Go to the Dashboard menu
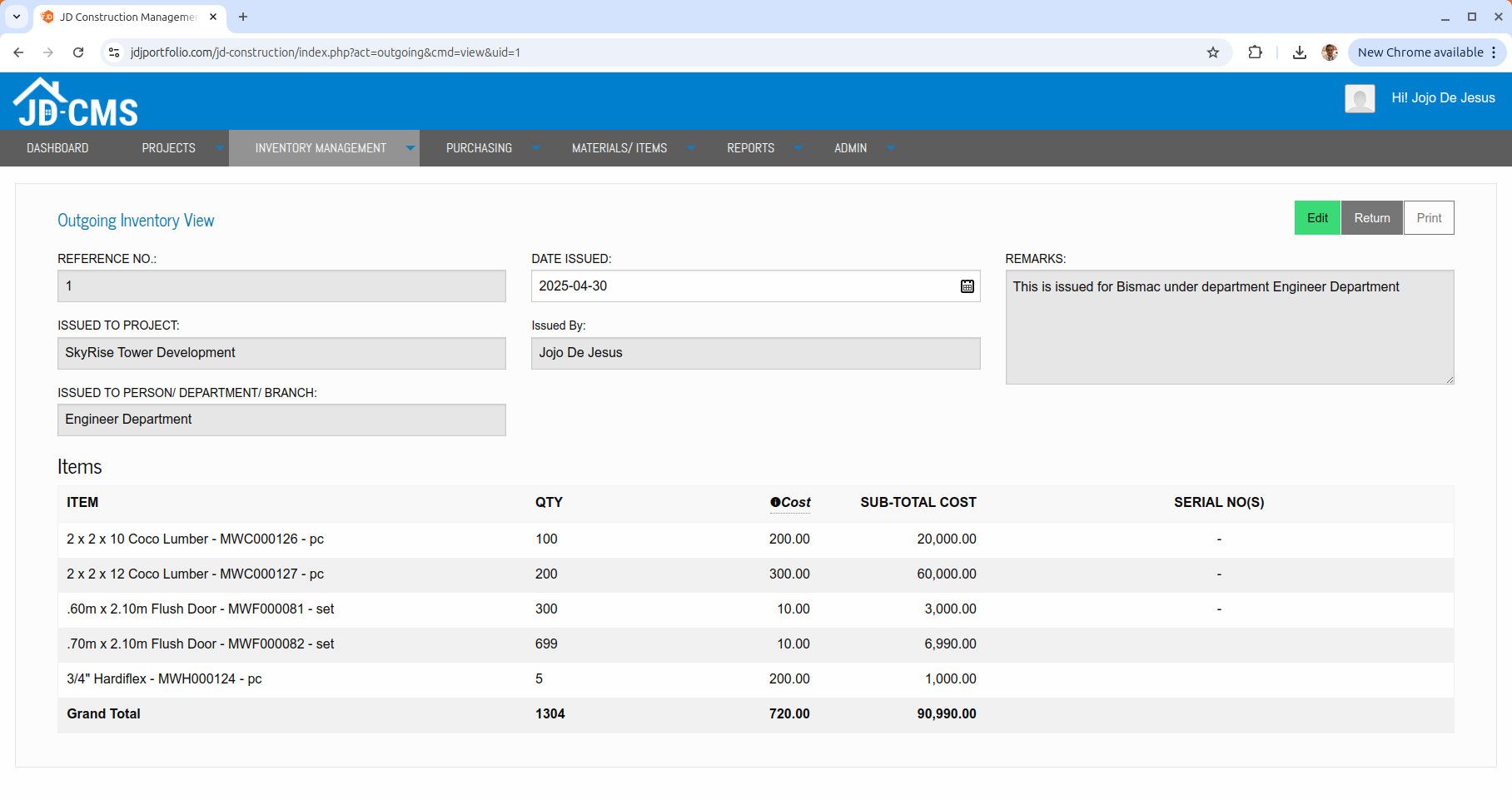This screenshot has width=1512, height=800. point(57,148)
